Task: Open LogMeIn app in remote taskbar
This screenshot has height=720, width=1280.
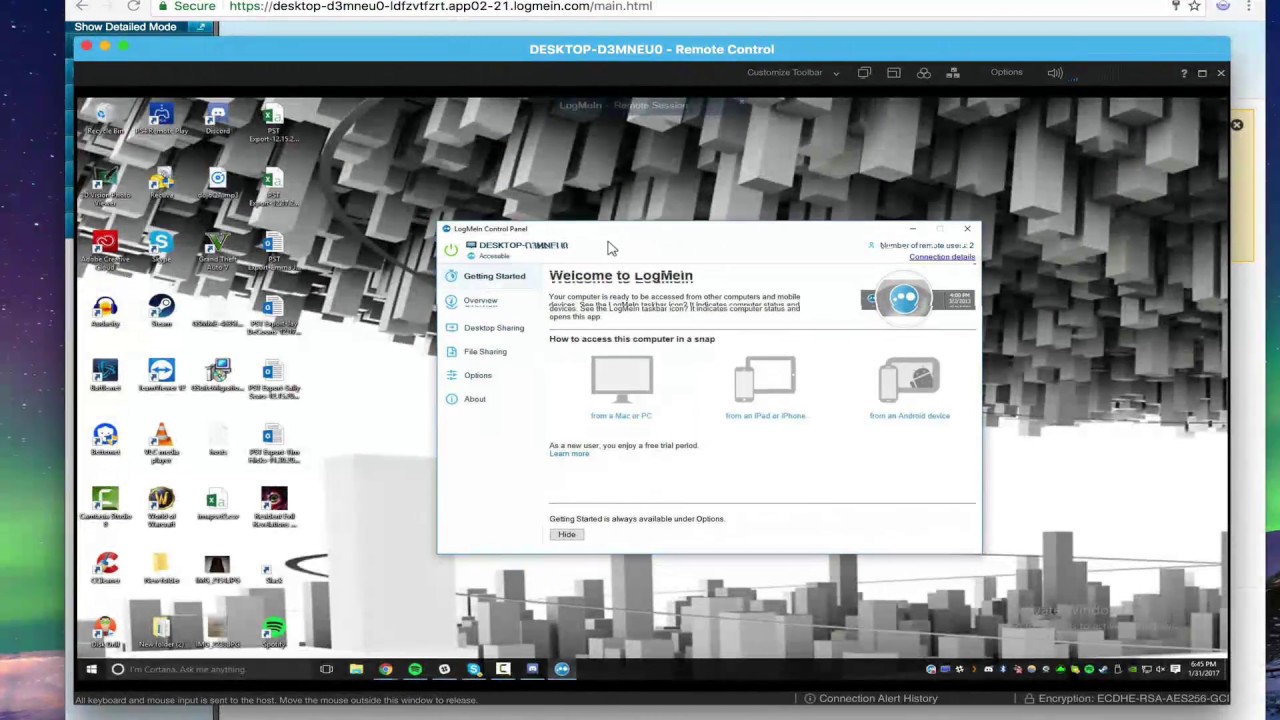Action: point(562,669)
